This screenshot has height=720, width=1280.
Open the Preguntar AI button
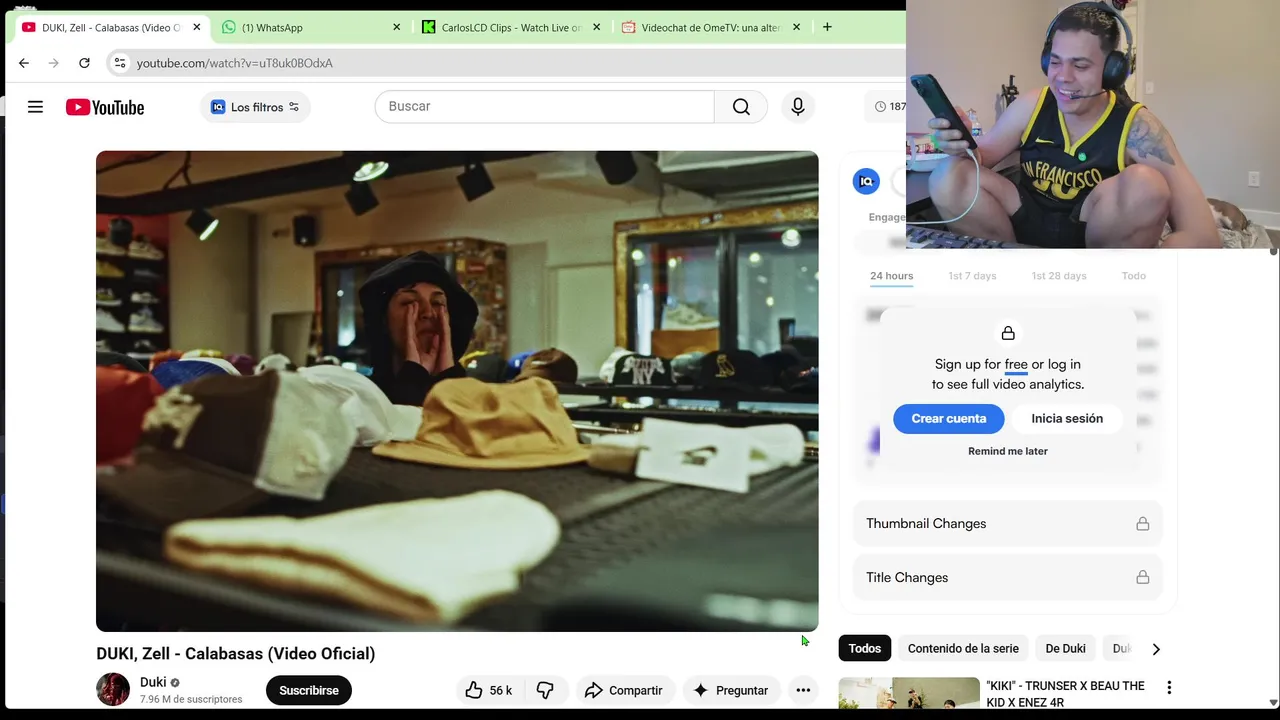point(731,690)
